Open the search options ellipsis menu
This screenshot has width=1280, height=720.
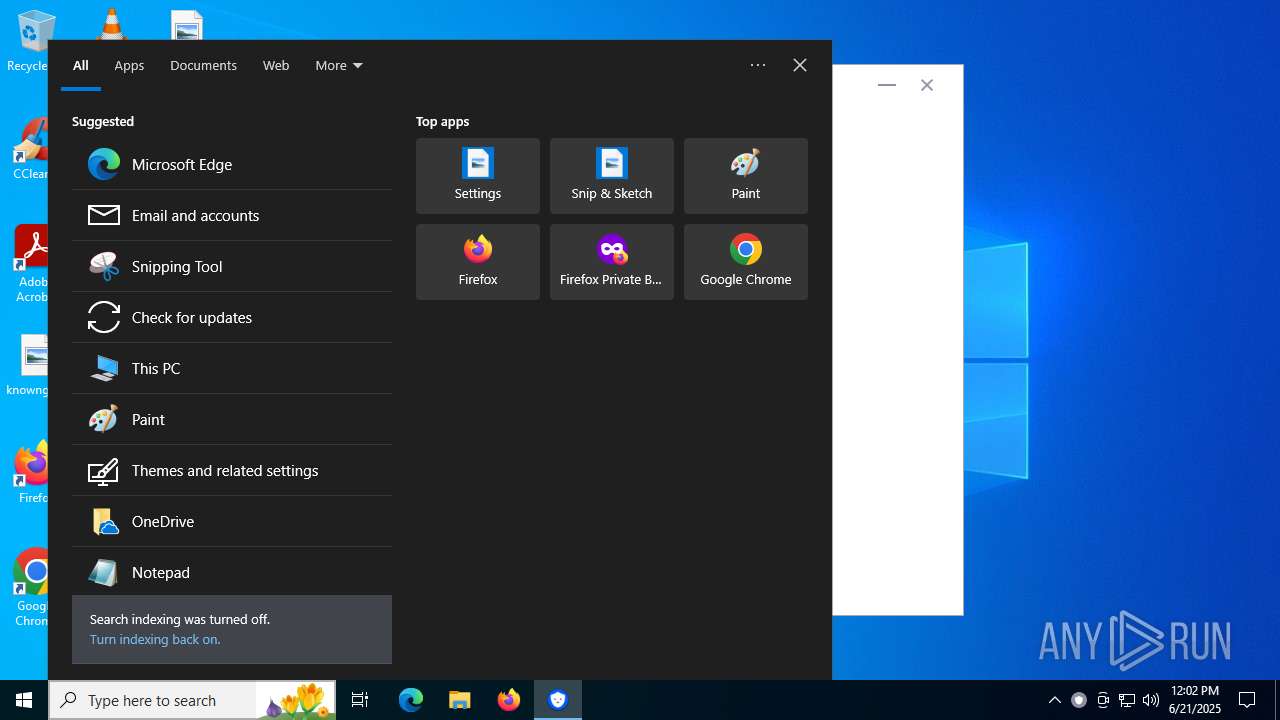coord(758,65)
